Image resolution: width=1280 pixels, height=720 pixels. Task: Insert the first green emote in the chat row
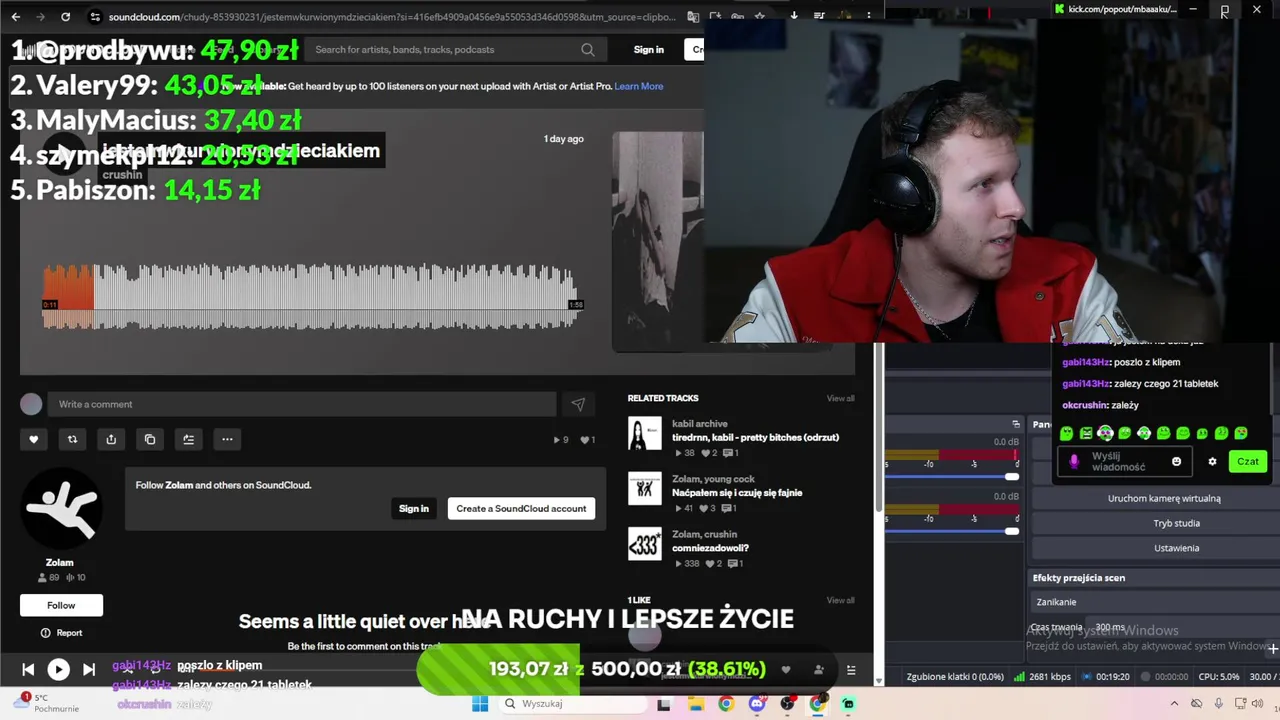pyautogui.click(x=1066, y=433)
